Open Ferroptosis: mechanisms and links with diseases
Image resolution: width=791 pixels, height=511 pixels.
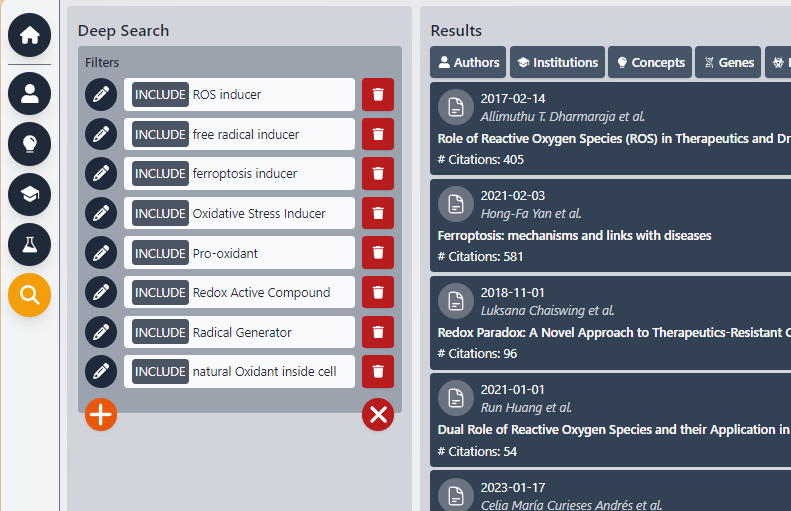point(575,236)
